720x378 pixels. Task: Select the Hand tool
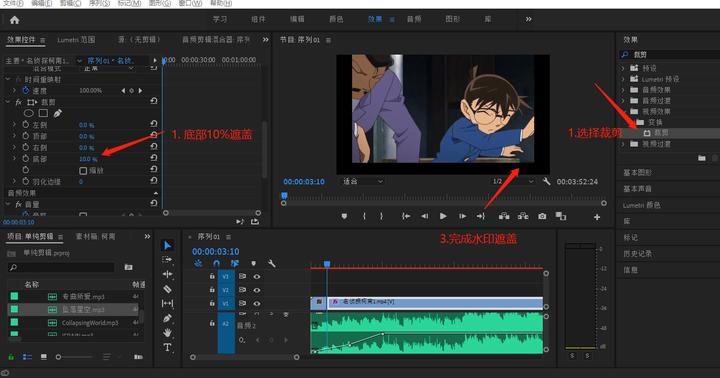coord(168,333)
